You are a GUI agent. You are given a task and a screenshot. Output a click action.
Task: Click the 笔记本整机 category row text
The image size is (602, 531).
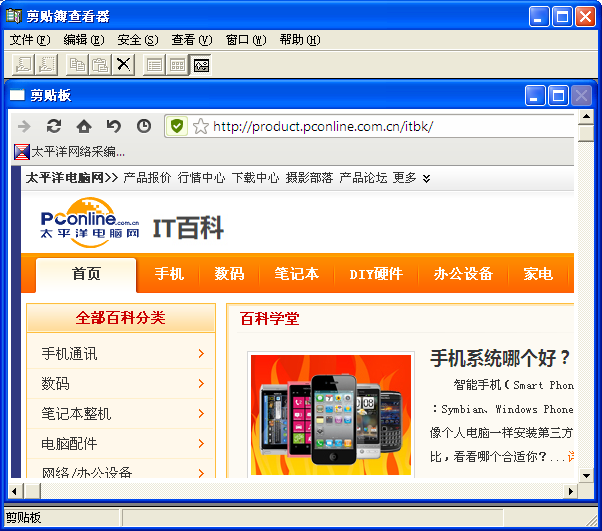(76, 414)
